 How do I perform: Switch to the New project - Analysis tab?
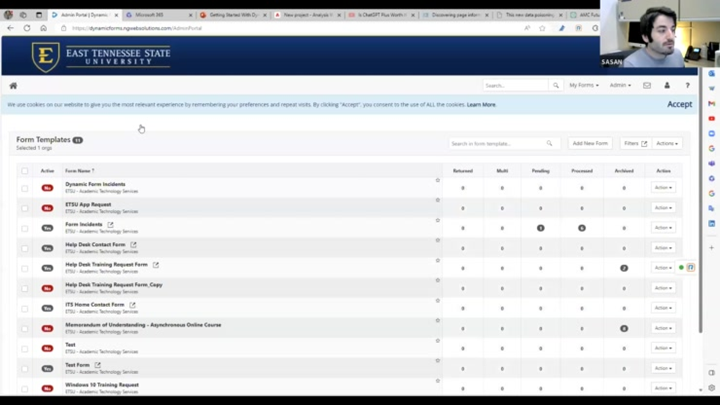click(x=308, y=15)
